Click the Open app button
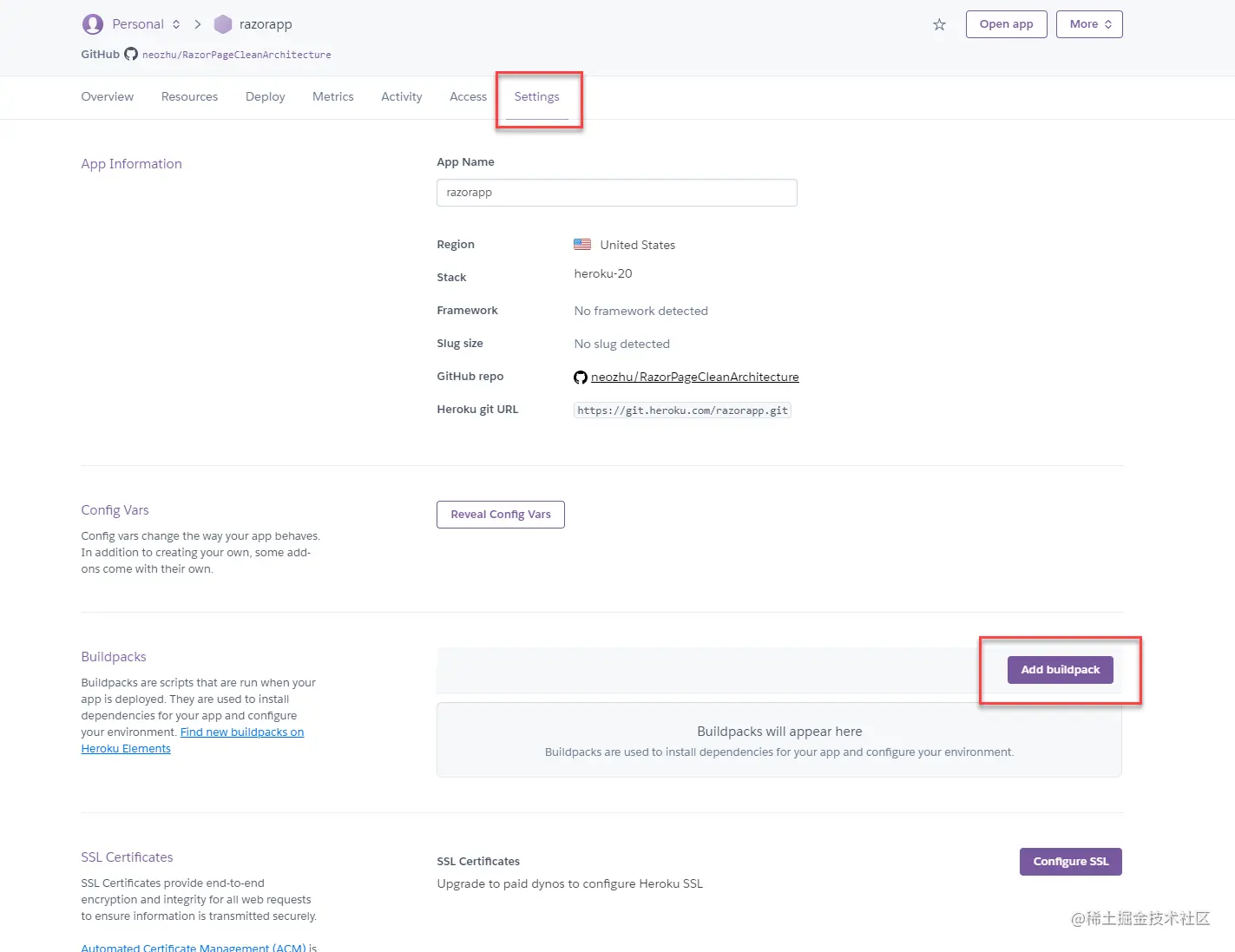 pyautogui.click(x=1006, y=24)
